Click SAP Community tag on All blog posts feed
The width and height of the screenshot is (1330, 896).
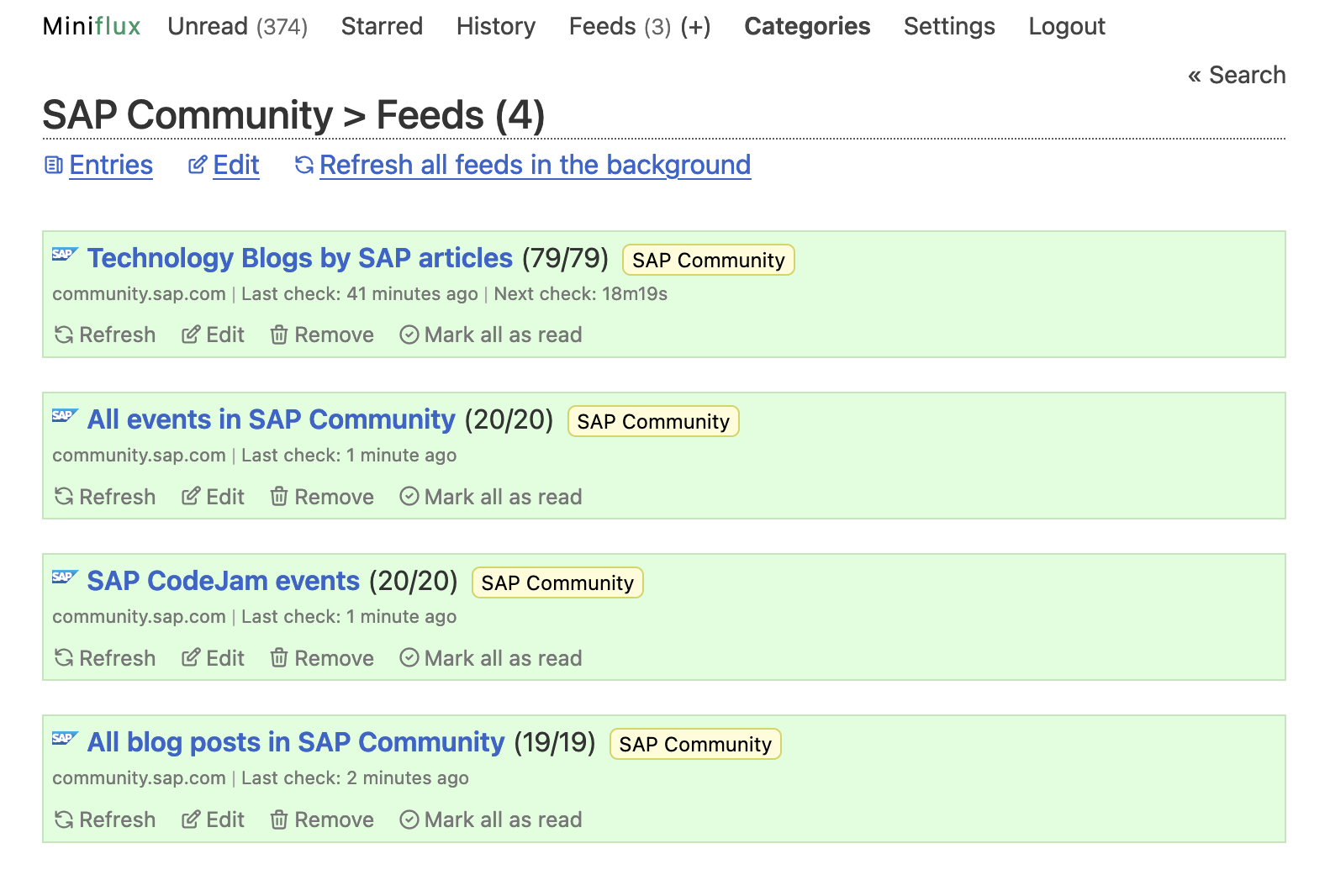[x=695, y=744]
